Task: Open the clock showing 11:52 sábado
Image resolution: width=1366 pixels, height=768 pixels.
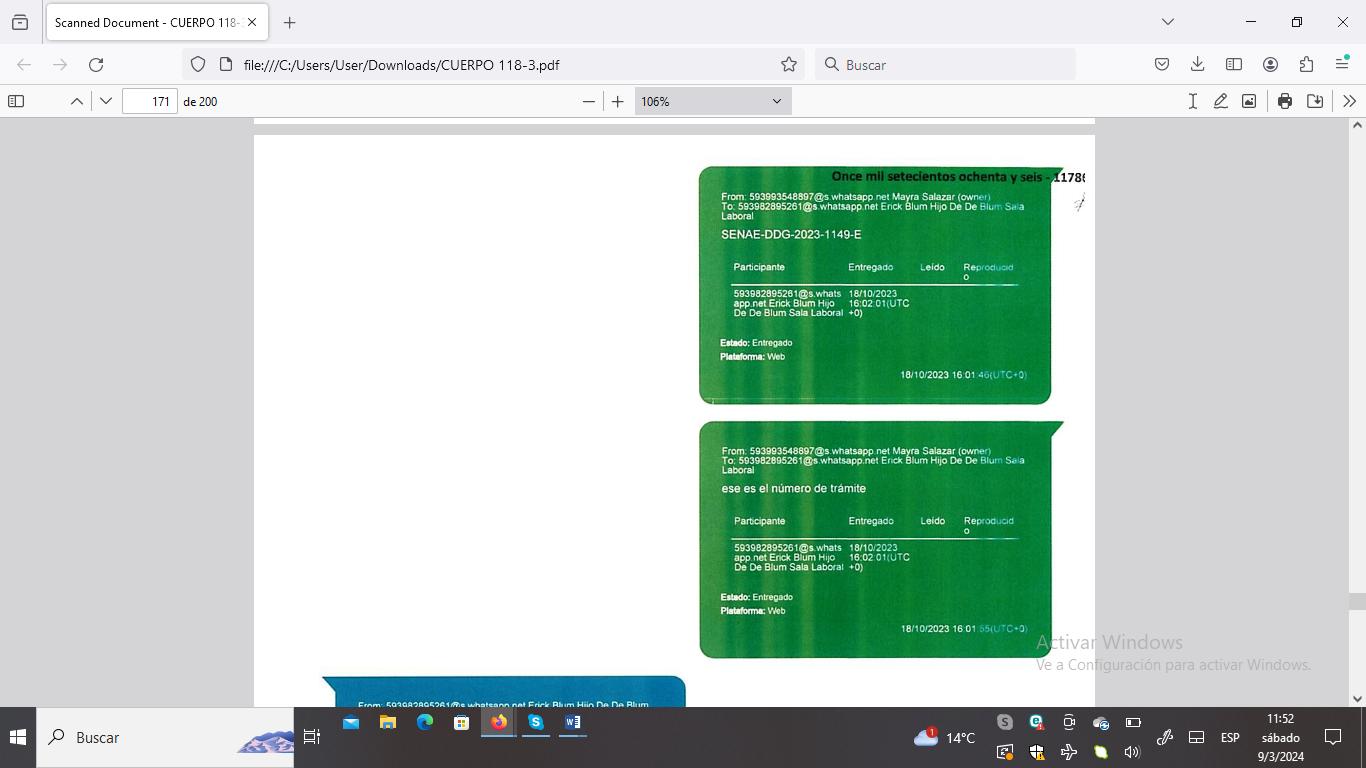Action: tap(1280, 737)
